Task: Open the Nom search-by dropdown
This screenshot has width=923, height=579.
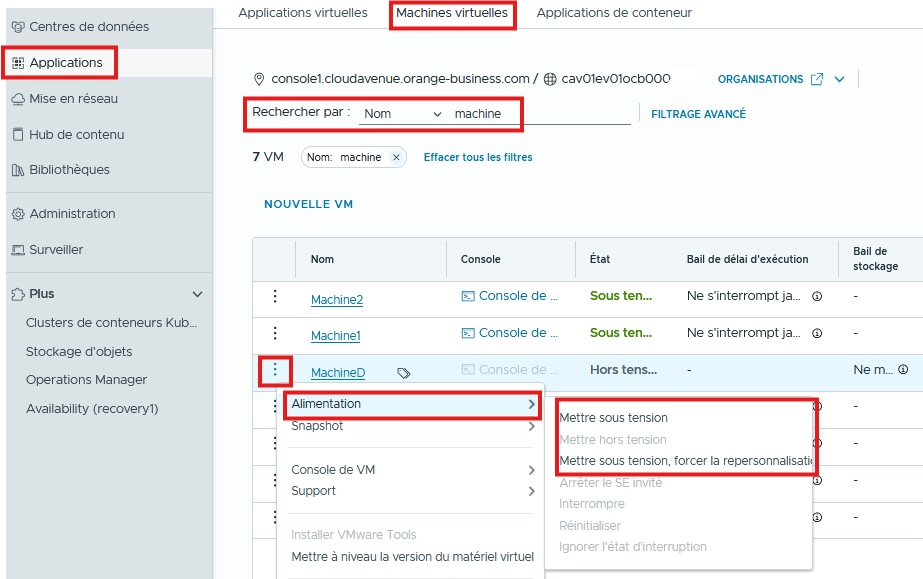Action: click(x=402, y=114)
